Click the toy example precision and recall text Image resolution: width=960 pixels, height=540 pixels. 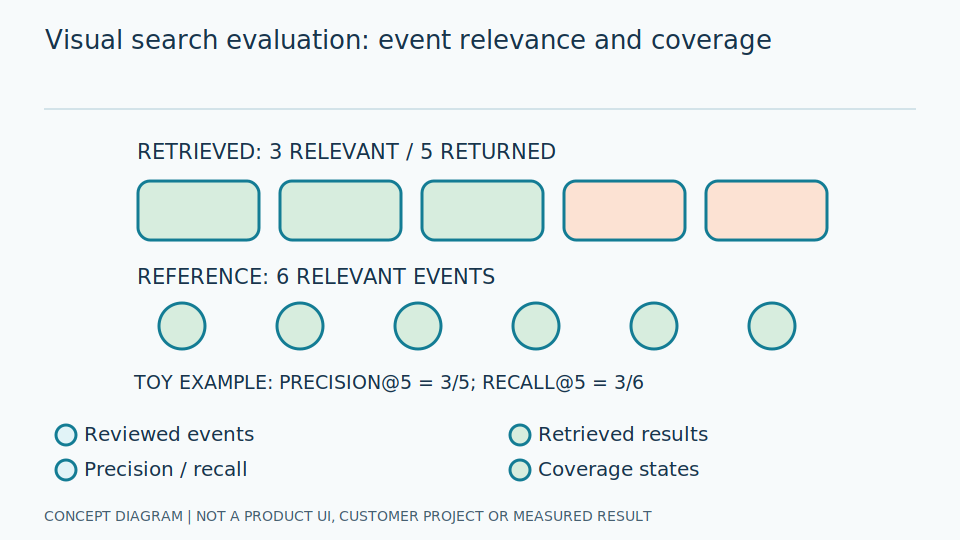[389, 383]
